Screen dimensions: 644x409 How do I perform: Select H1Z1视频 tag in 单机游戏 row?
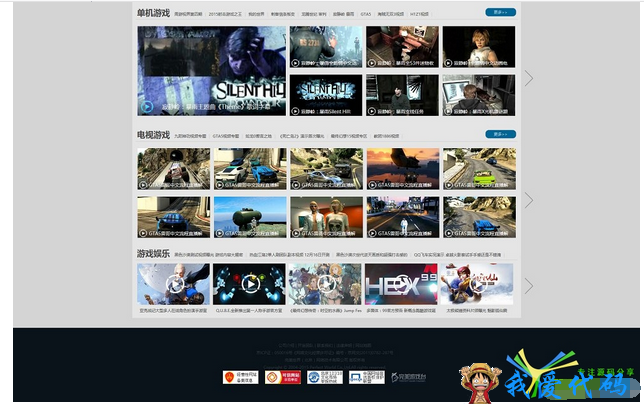419,14
